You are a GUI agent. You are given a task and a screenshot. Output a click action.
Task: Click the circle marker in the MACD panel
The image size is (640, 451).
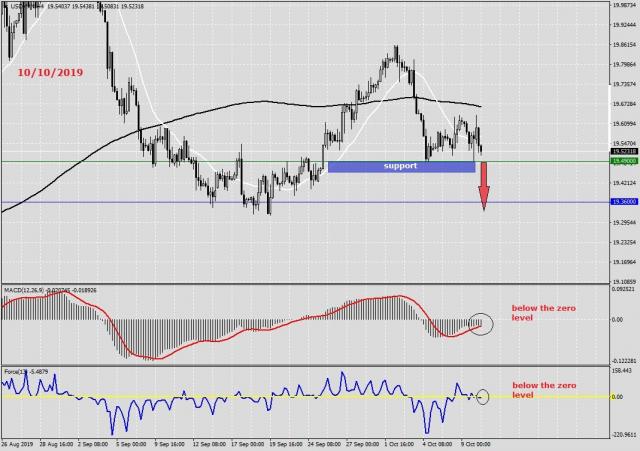coord(481,324)
